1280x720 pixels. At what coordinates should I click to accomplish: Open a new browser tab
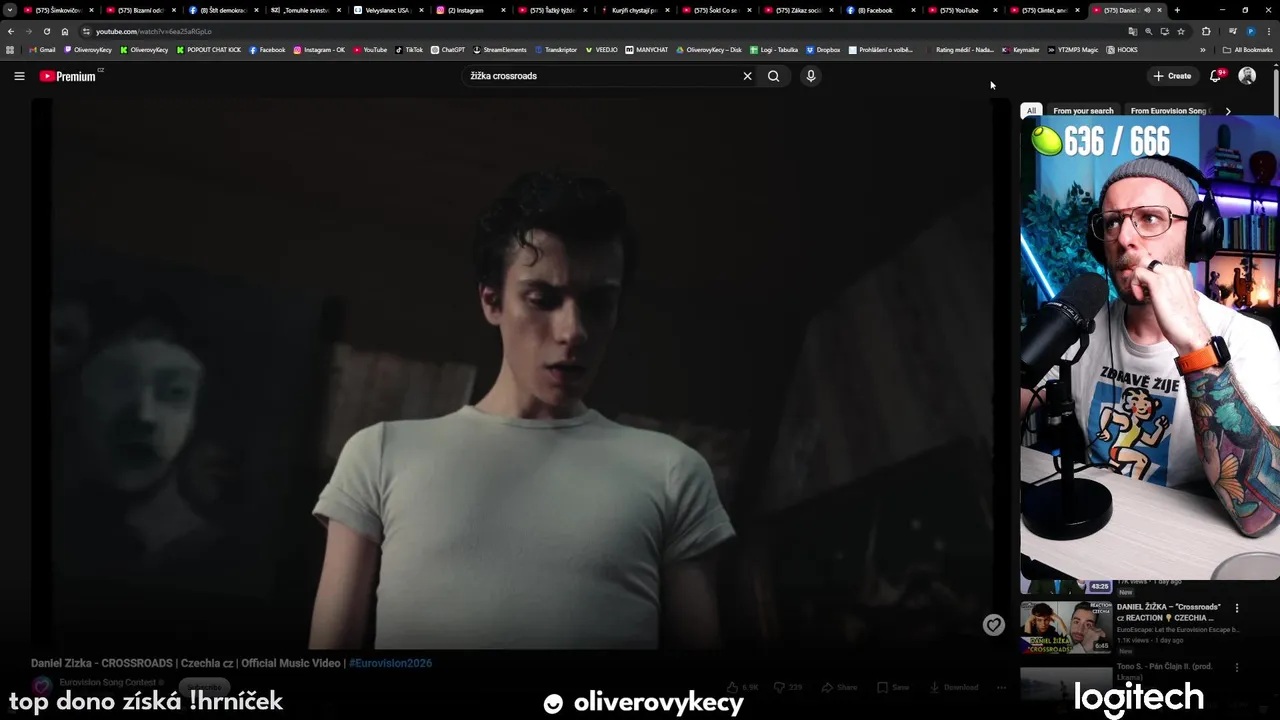(1177, 10)
